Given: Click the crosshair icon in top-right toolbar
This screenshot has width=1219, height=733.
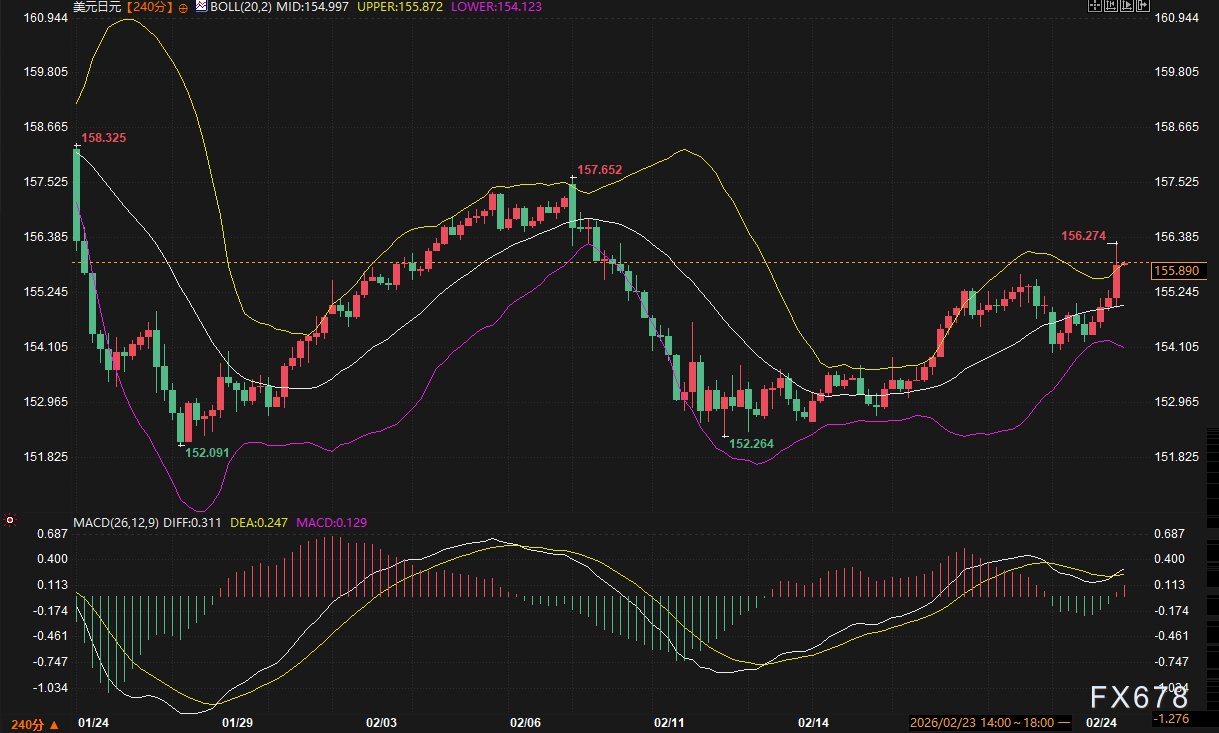Looking at the screenshot, I should click(x=1095, y=6).
